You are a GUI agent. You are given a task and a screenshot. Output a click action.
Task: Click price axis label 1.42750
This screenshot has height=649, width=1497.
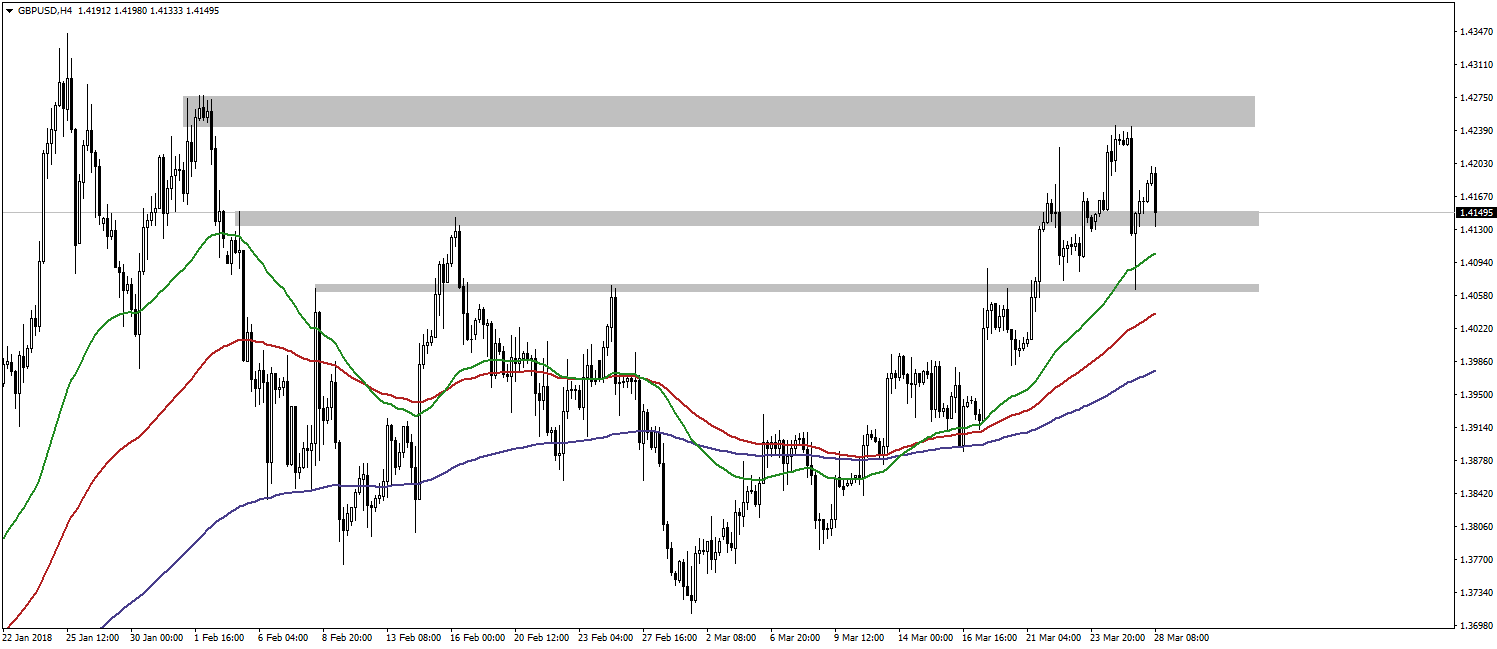(x=1475, y=97)
